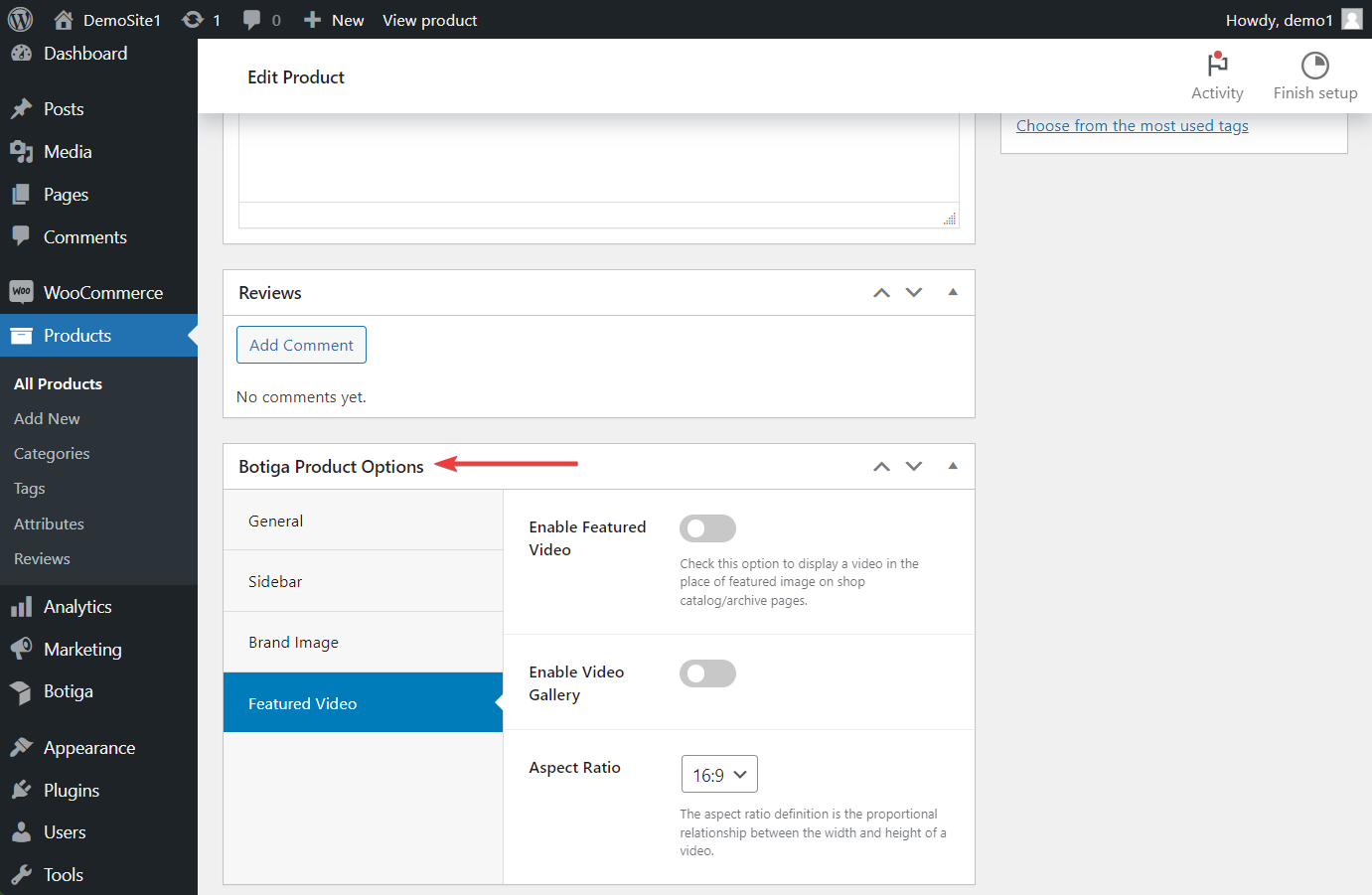Click the Users person icon
The height and width of the screenshot is (895, 1372).
click(21, 832)
